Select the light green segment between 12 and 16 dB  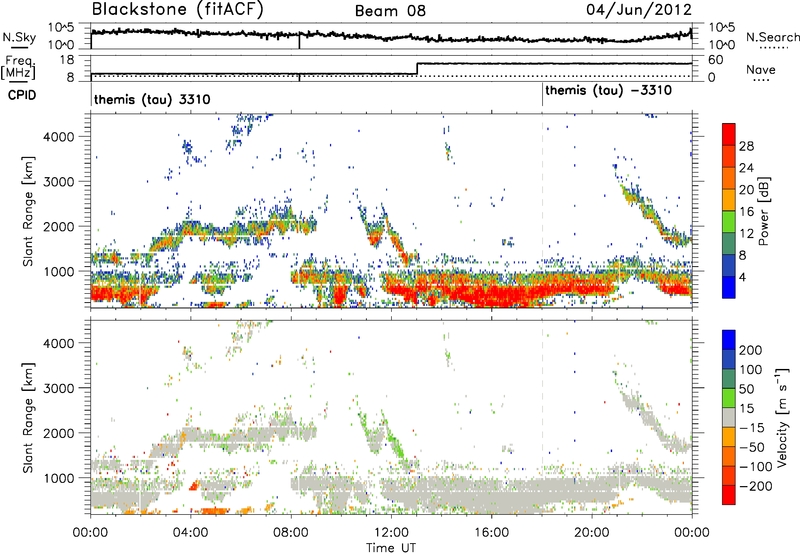[x=729, y=222]
